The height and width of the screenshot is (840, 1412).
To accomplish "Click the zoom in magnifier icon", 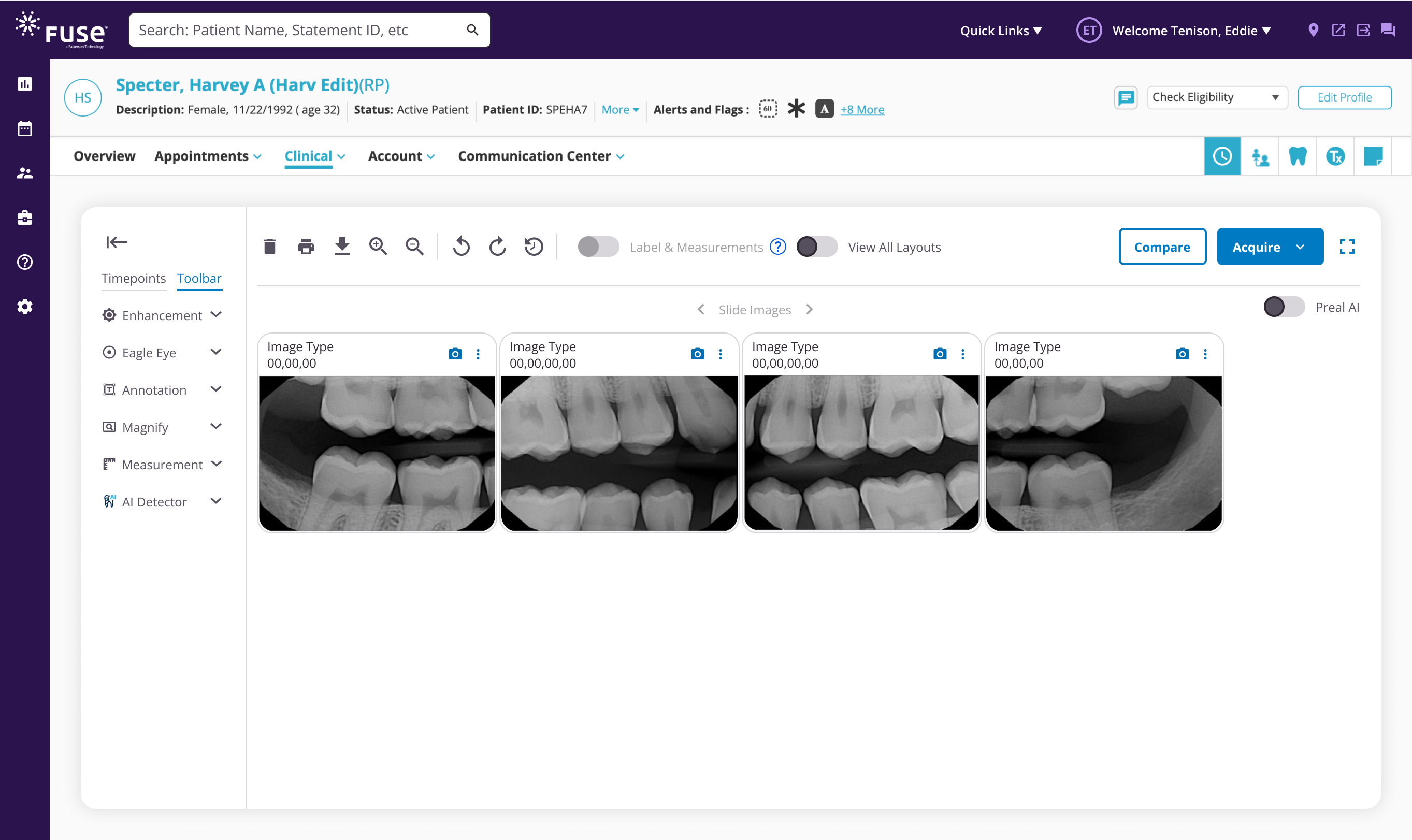I will pos(378,247).
